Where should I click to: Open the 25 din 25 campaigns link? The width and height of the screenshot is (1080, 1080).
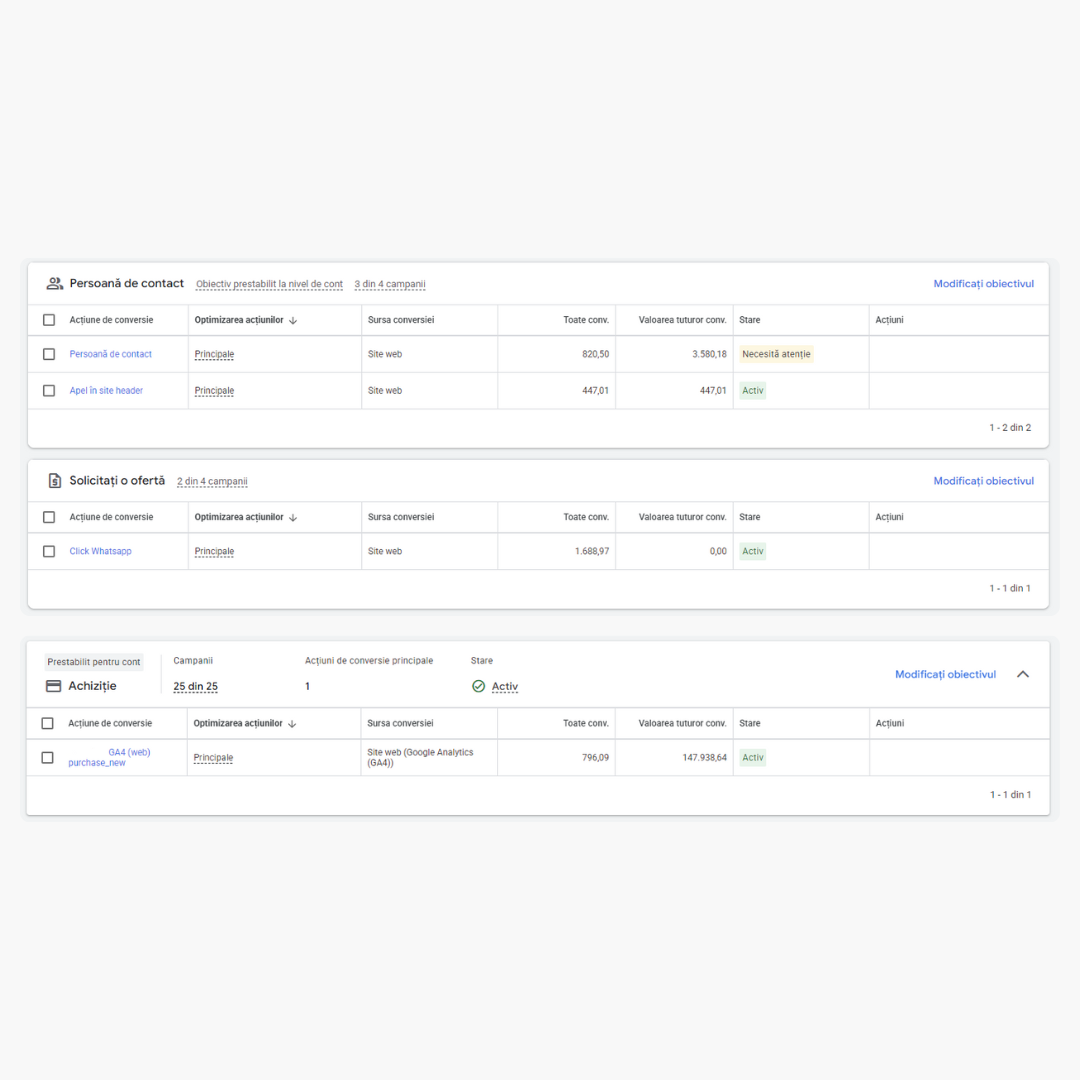(195, 686)
